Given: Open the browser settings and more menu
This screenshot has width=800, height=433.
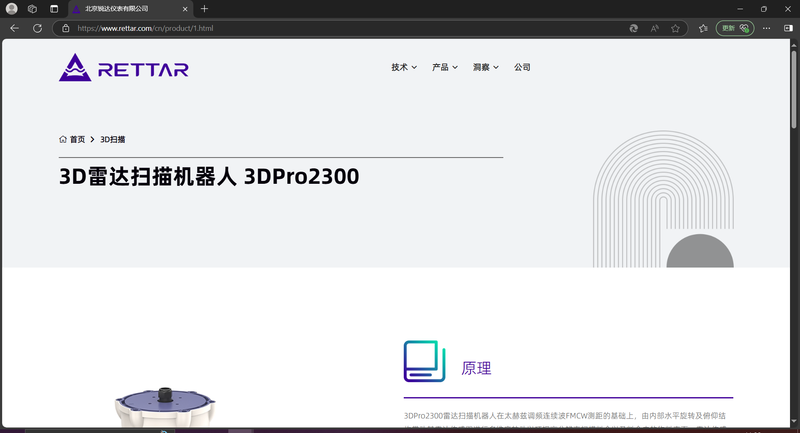Looking at the screenshot, I should tap(766, 28).
